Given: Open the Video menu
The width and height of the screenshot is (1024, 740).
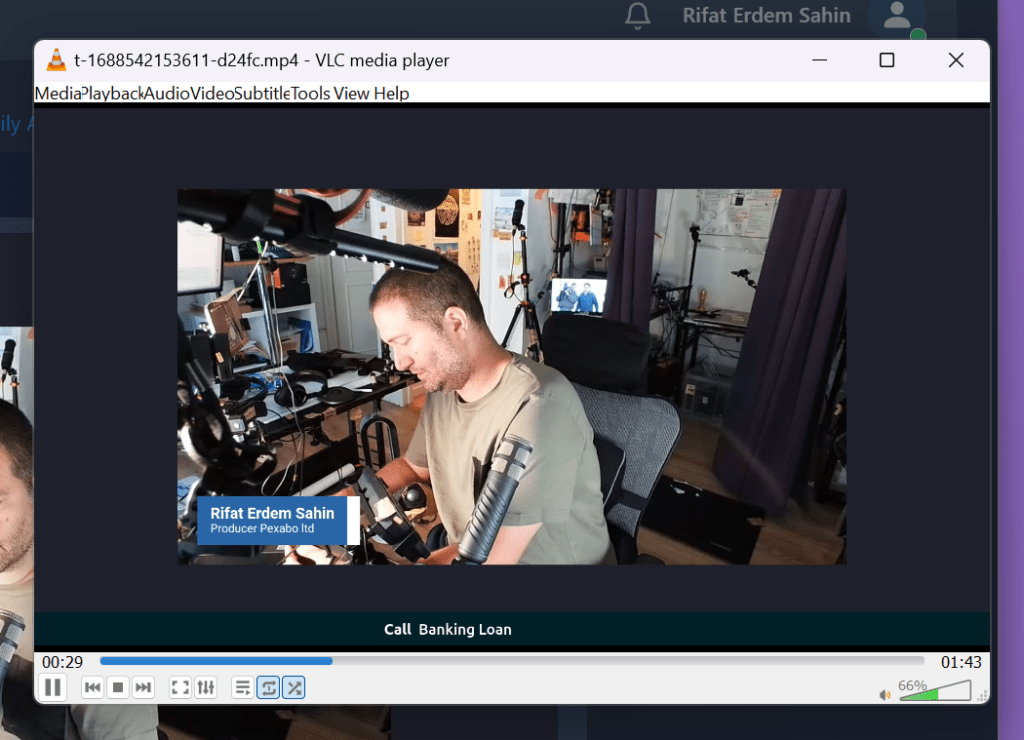Looking at the screenshot, I should point(212,93).
